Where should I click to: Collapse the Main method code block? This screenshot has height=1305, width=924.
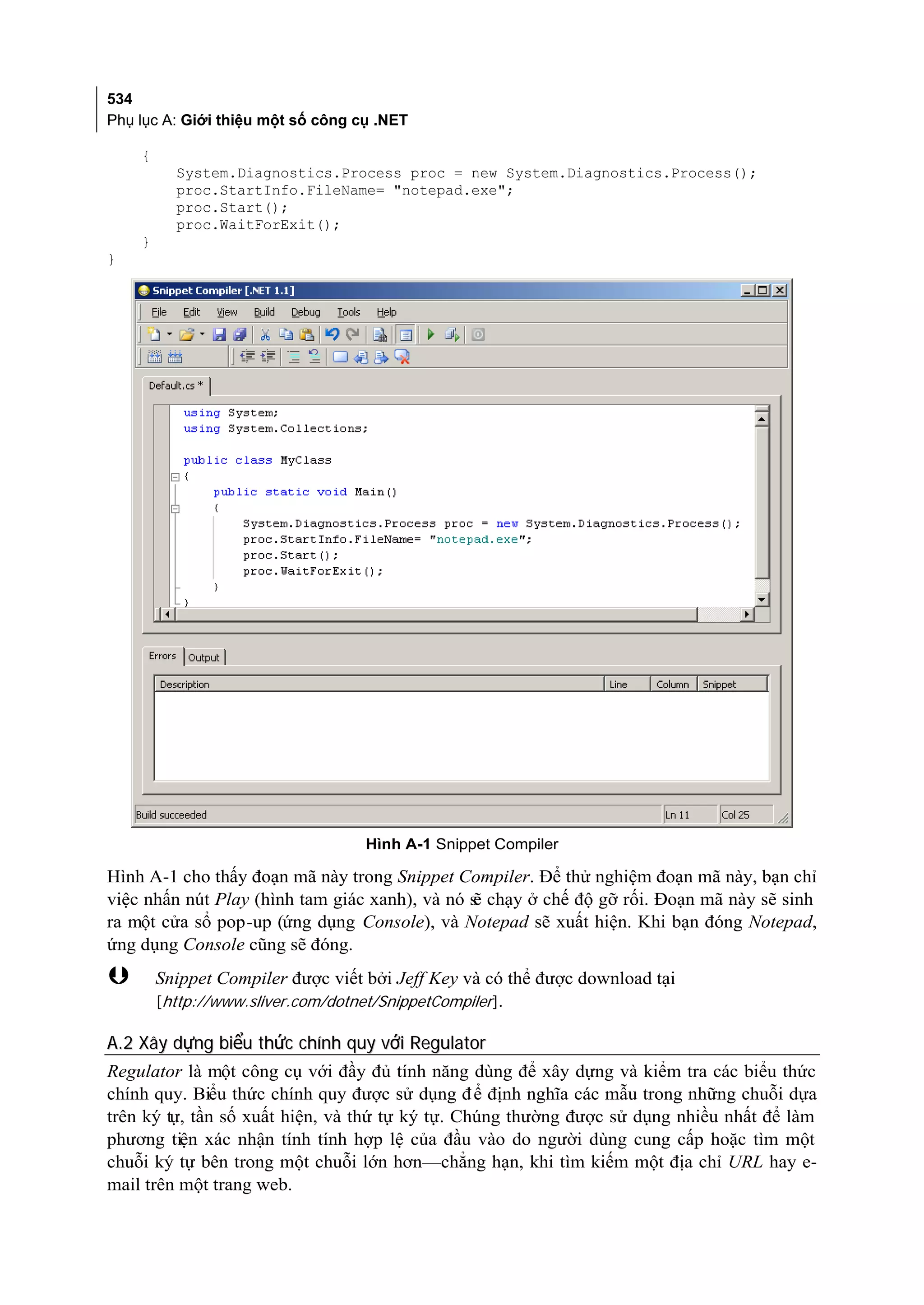click(175, 509)
